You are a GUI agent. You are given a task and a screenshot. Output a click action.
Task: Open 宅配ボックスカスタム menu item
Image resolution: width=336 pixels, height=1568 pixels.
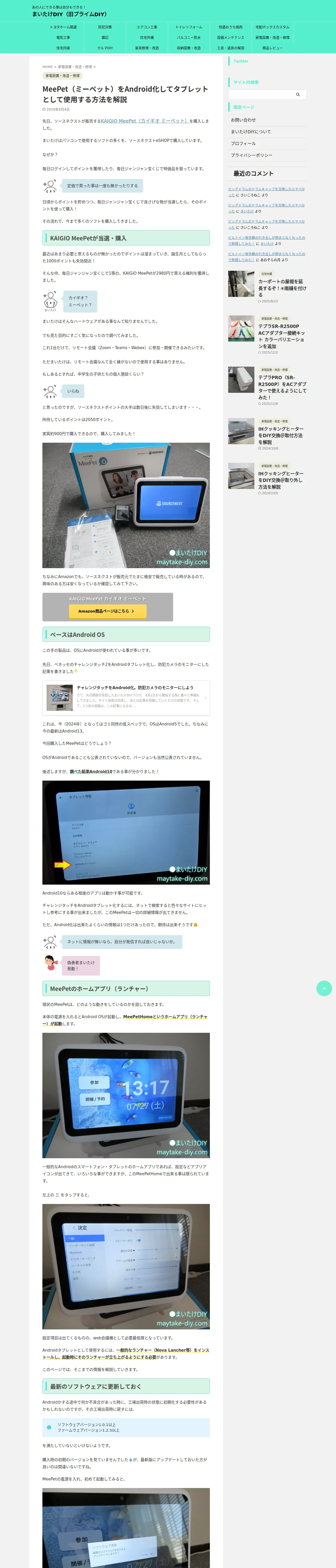[x=273, y=27]
